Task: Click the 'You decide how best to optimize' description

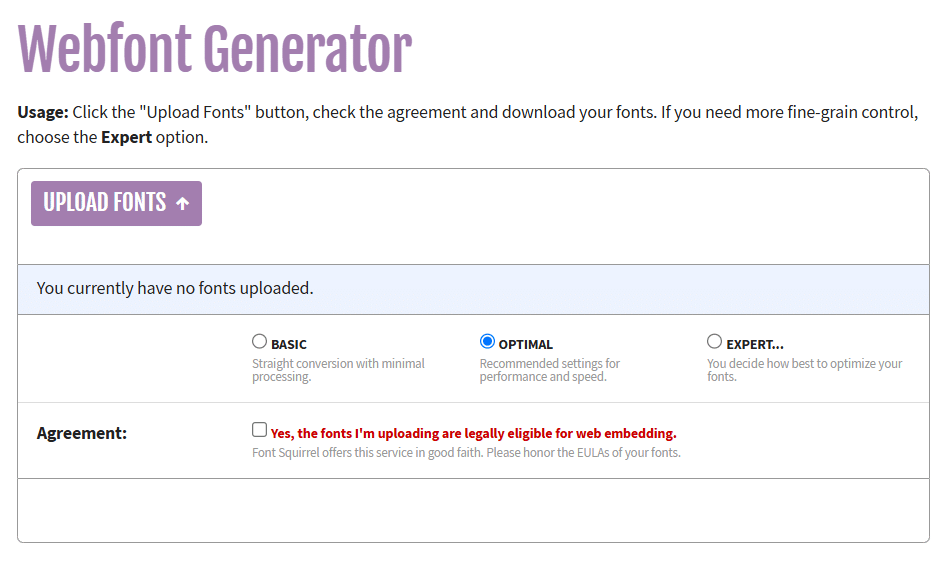Action: tap(804, 370)
